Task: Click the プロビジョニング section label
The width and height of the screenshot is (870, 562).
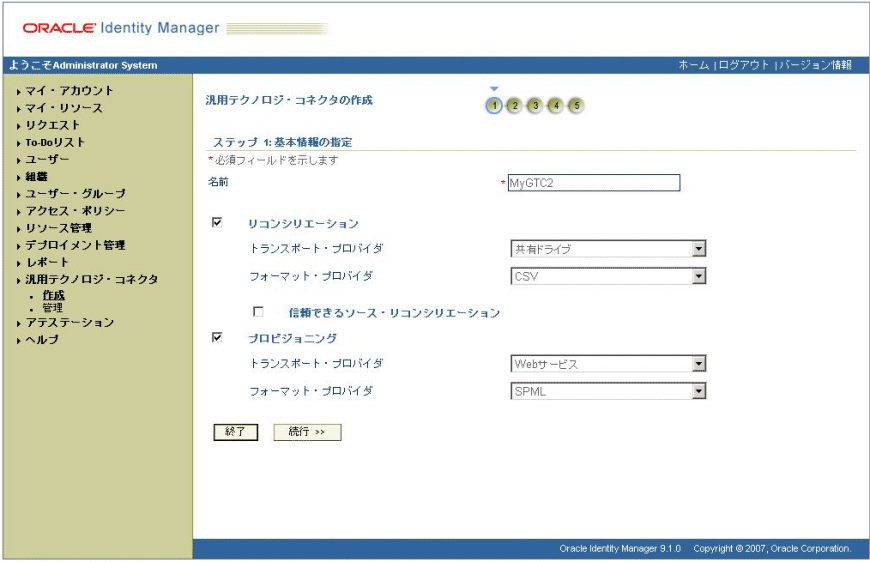Action: click(292, 338)
